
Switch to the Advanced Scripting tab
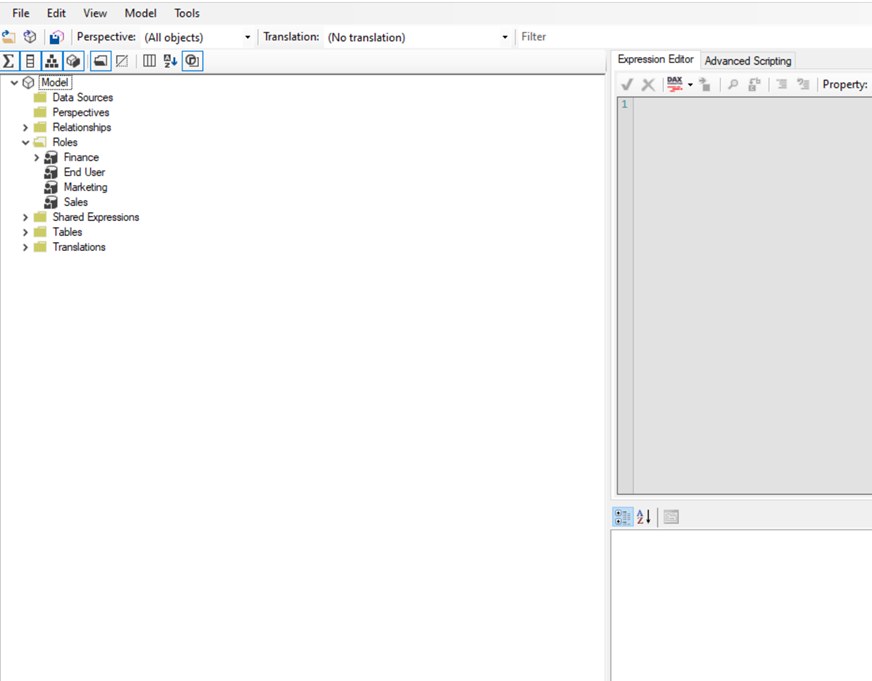(x=747, y=61)
